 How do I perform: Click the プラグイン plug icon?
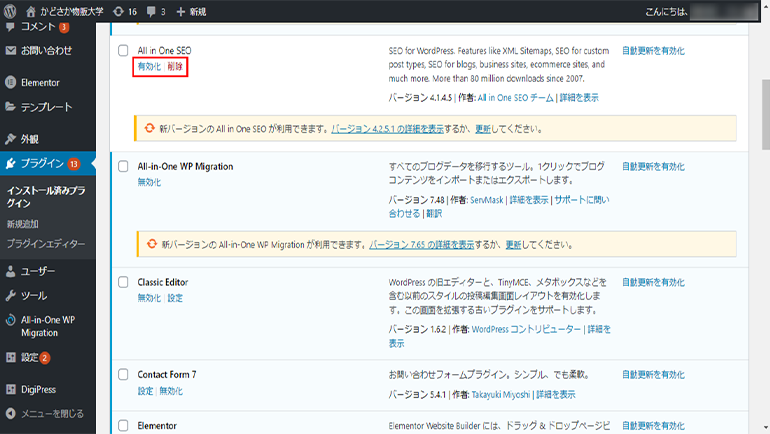(x=10, y=163)
